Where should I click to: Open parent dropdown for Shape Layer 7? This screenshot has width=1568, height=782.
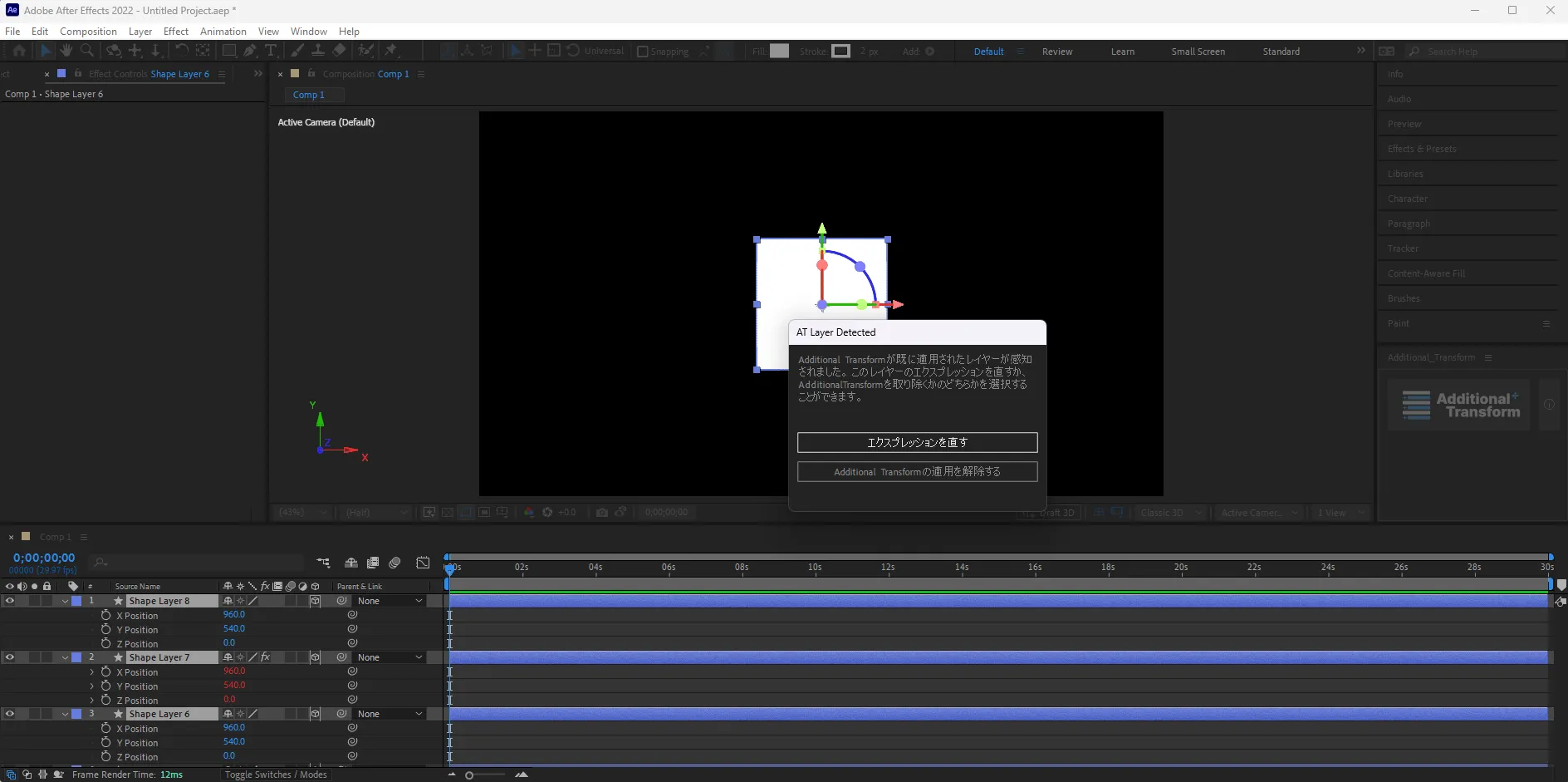coord(390,657)
